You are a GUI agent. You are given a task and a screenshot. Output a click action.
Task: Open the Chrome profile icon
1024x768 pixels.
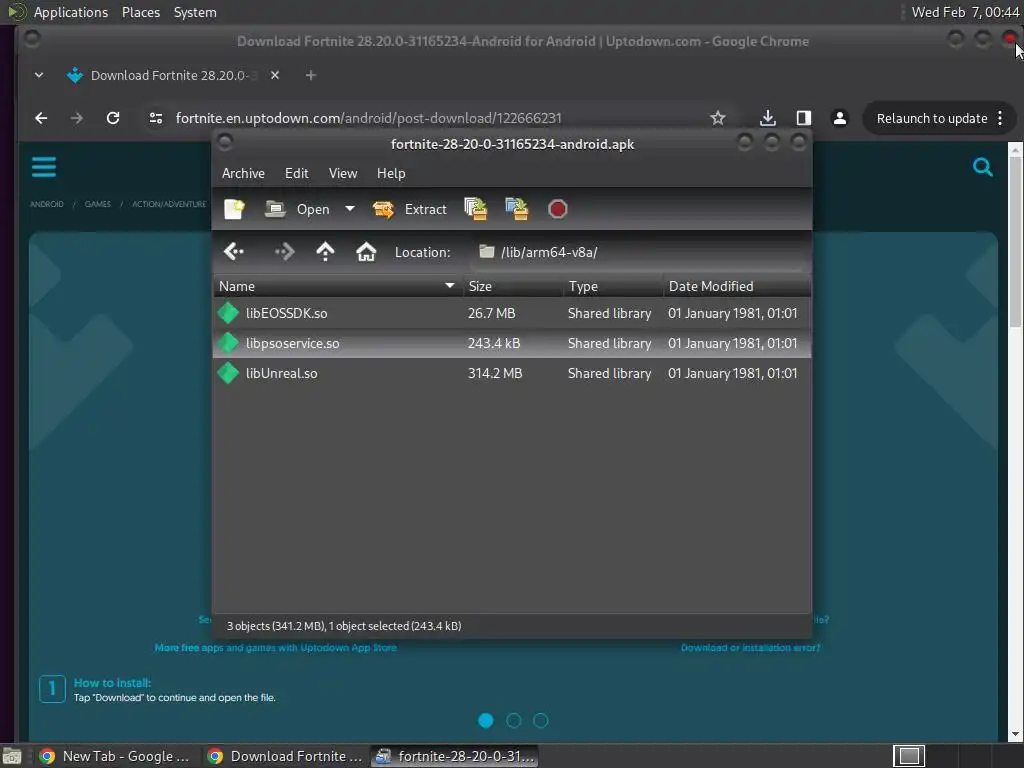(840, 118)
